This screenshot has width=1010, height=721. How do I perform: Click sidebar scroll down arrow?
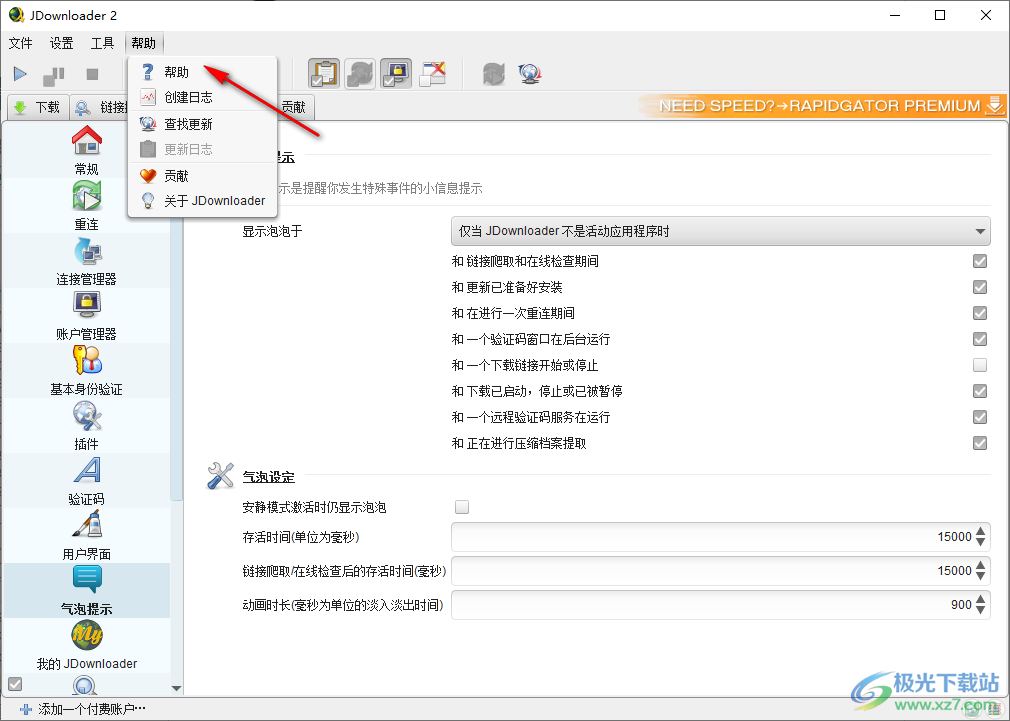point(176,688)
